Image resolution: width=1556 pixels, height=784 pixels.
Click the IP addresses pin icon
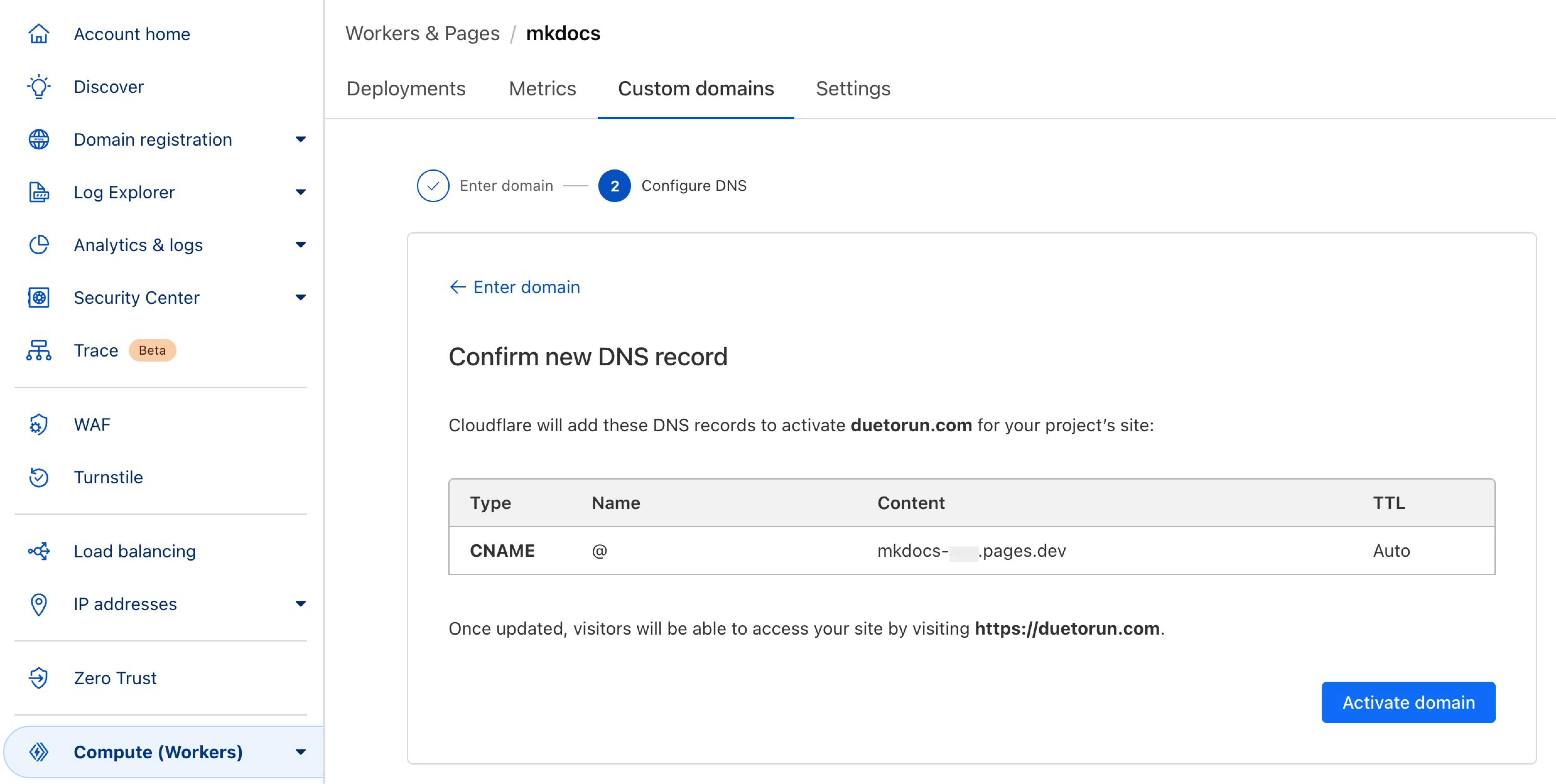(x=39, y=604)
